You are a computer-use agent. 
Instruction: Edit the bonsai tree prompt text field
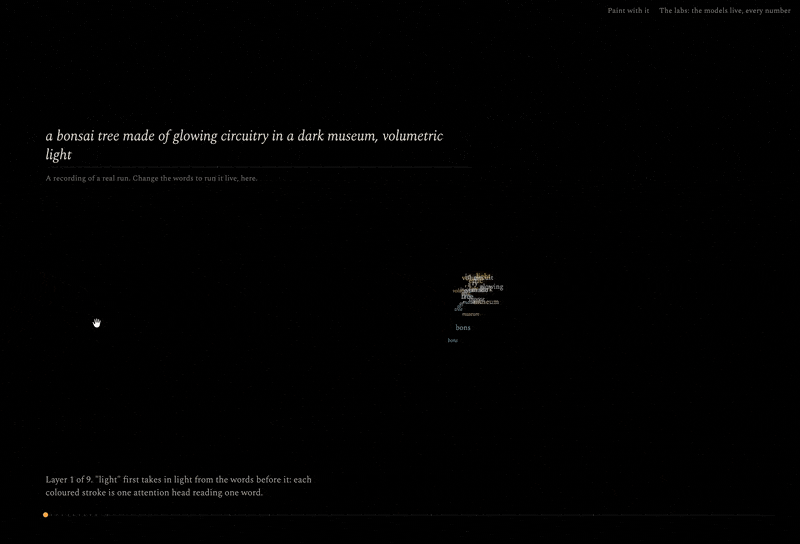tap(258, 145)
